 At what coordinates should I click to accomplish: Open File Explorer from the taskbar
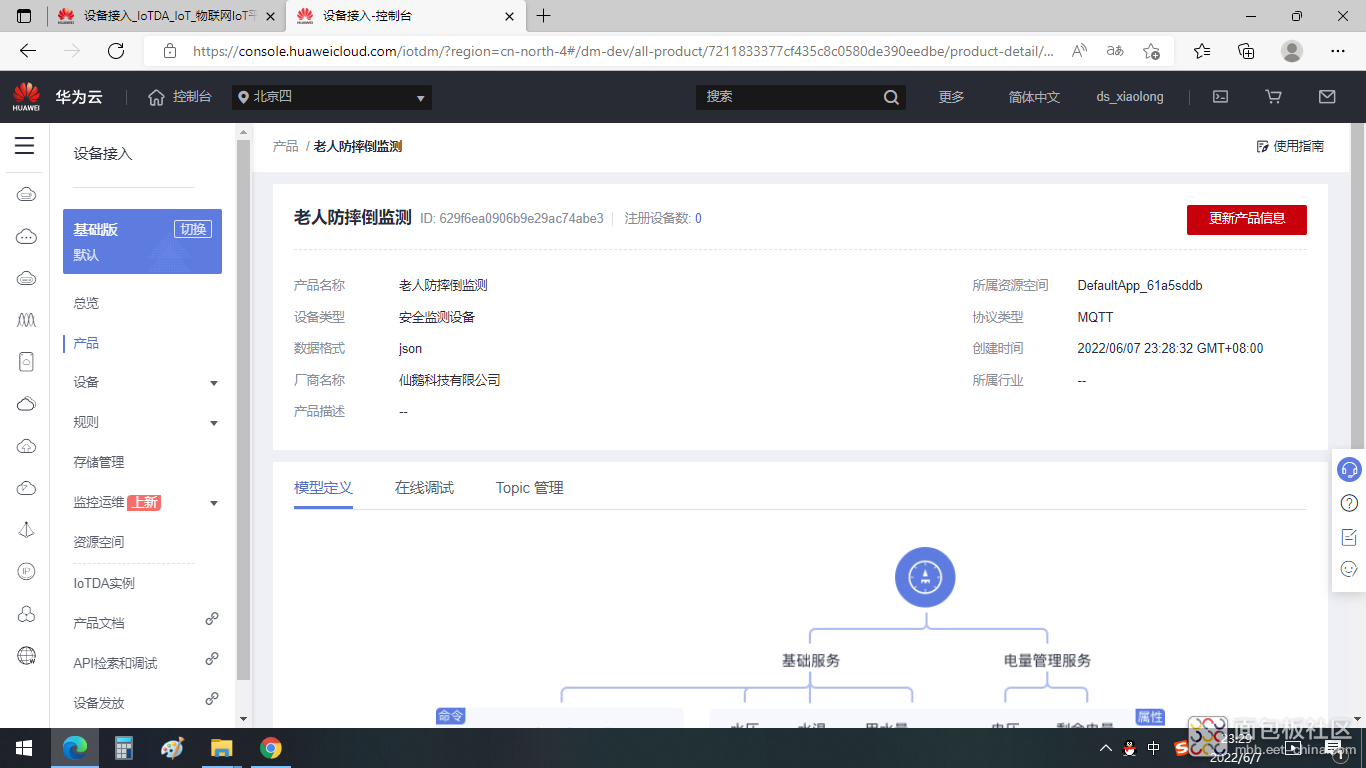tap(221, 748)
